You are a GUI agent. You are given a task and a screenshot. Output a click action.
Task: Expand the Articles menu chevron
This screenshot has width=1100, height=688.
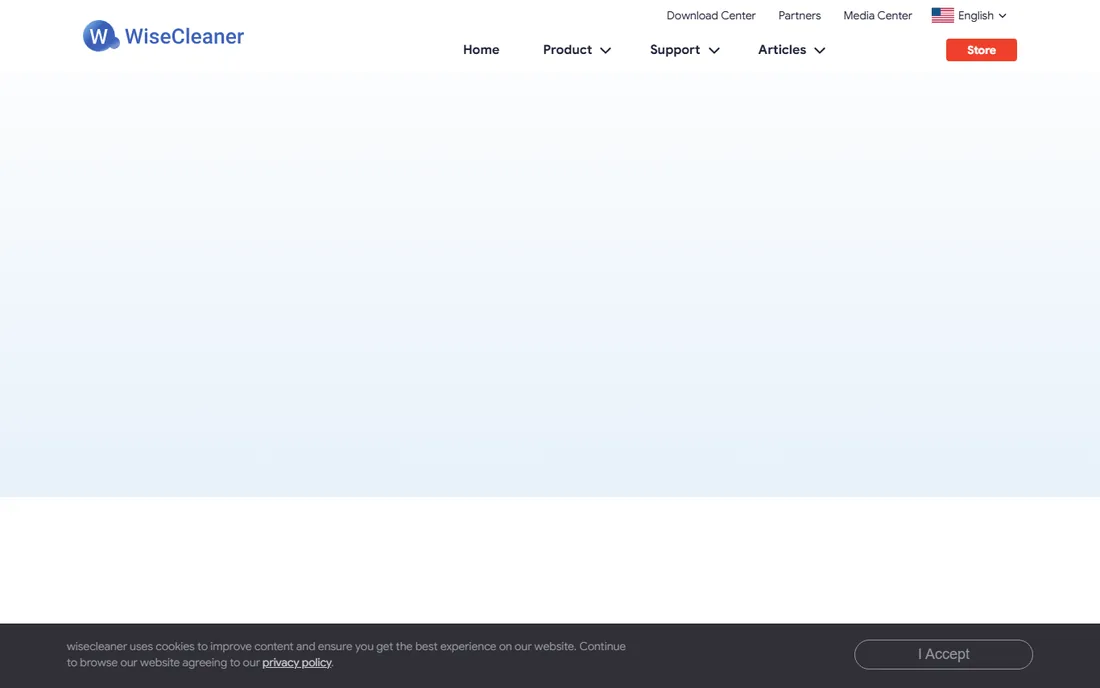point(819,50)
